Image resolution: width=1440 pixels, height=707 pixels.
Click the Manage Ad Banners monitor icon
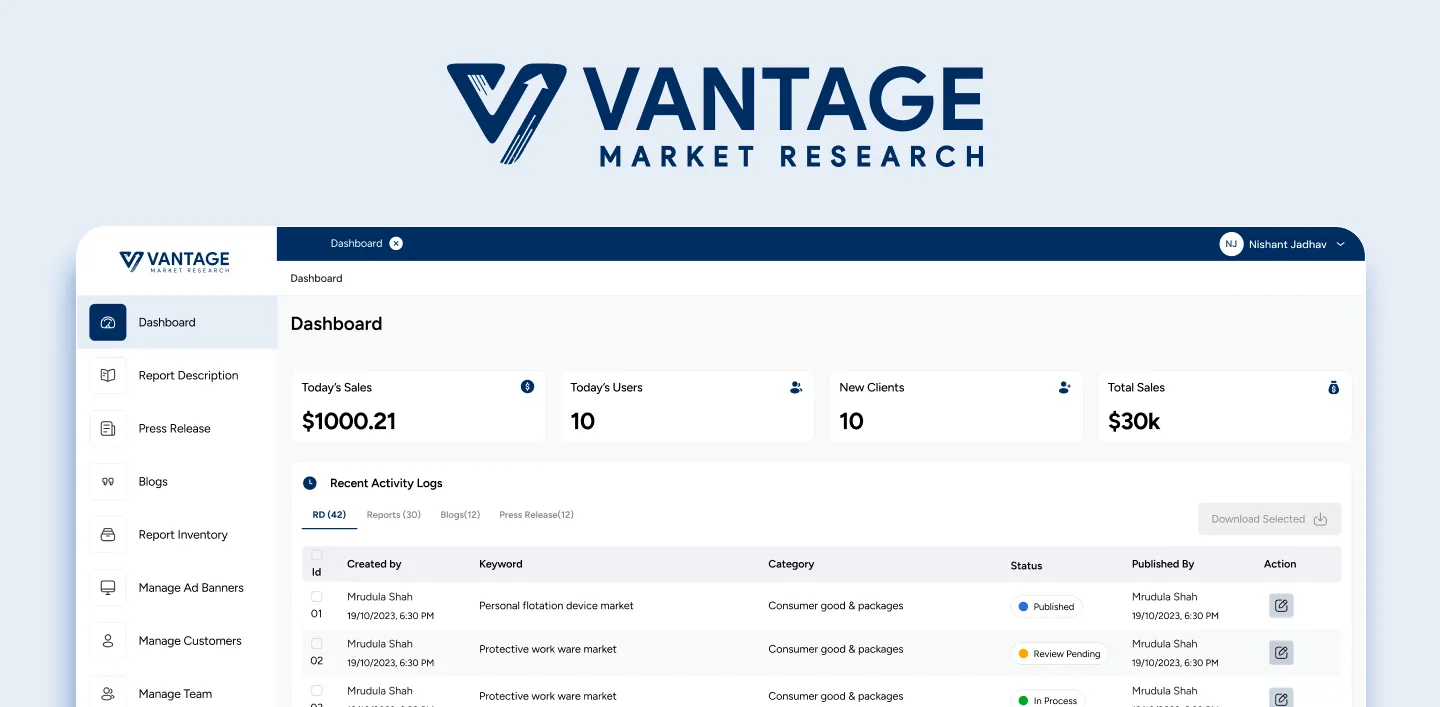point(108,587)
